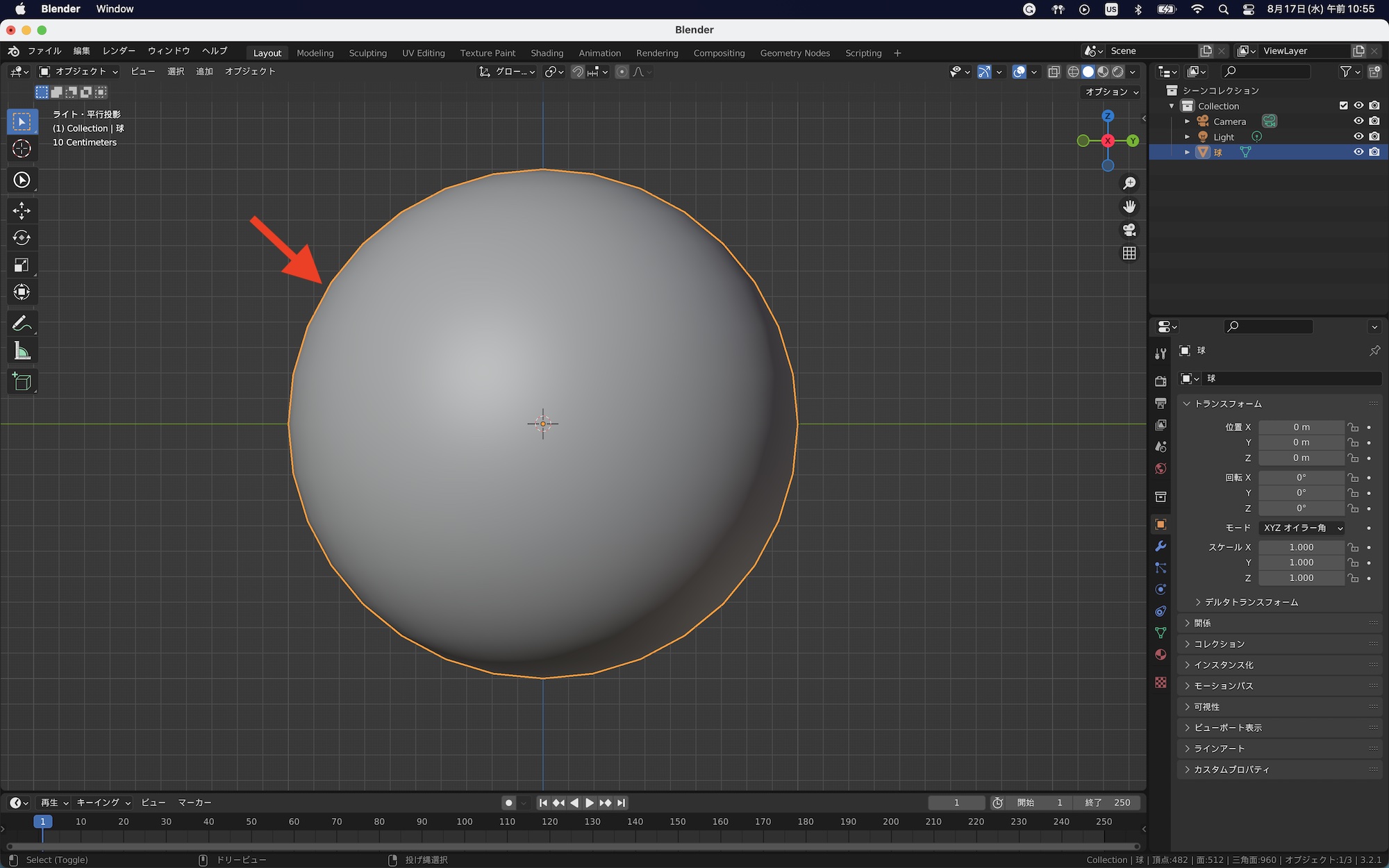
Task: Click the オプション button in viewport
Action: point(1111,92)
